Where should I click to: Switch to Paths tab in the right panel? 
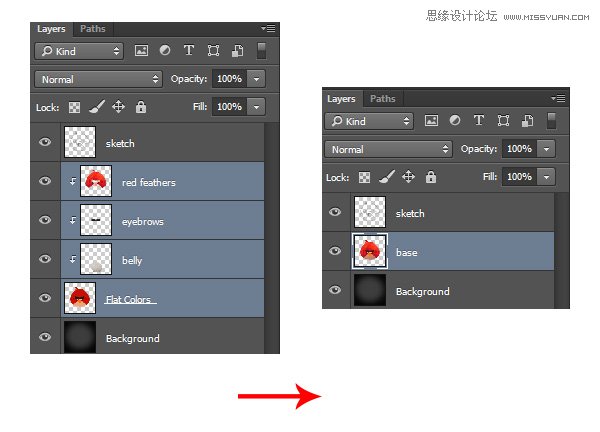point(382,99)
